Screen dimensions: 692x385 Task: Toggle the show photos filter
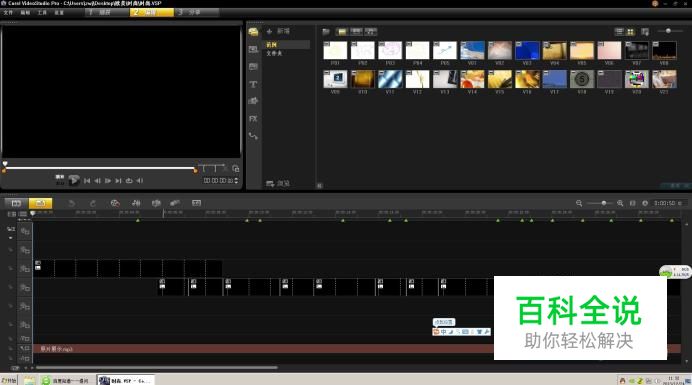pos(356,32)
